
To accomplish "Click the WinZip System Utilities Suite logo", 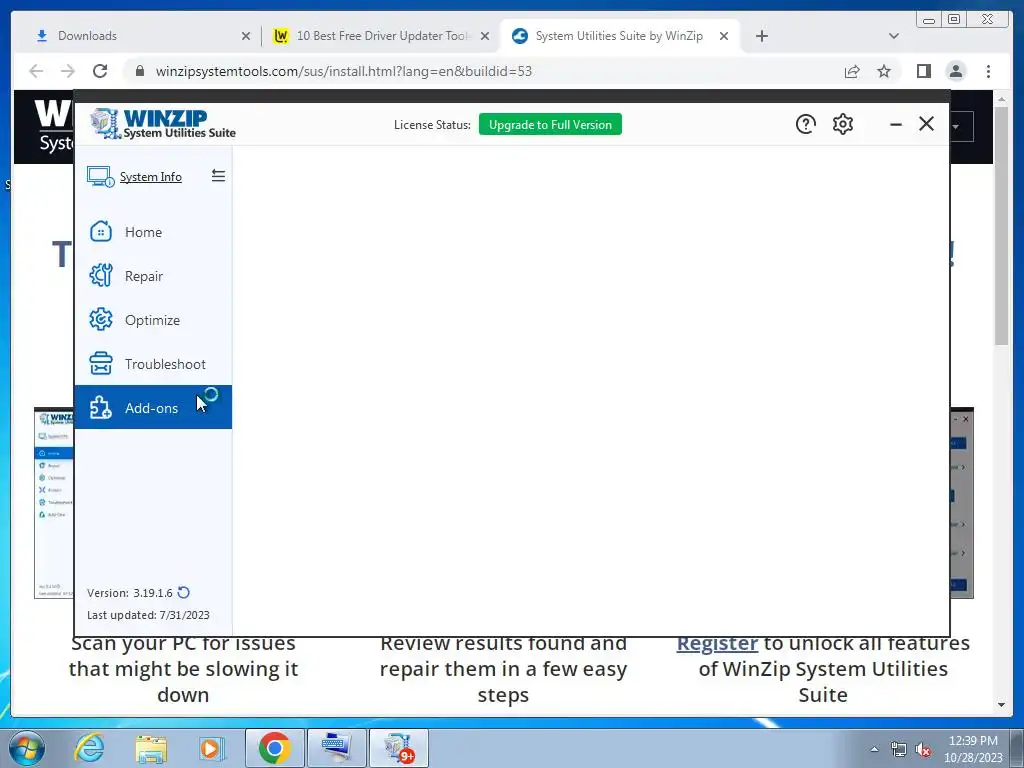I will coord(163,123).
